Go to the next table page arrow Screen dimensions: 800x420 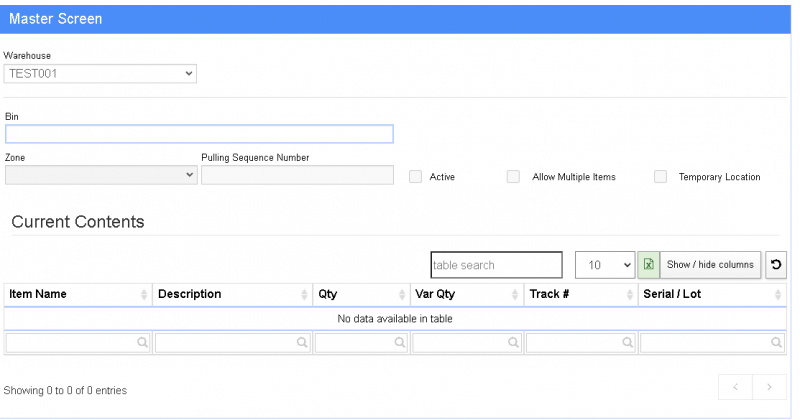click(769, 387)
